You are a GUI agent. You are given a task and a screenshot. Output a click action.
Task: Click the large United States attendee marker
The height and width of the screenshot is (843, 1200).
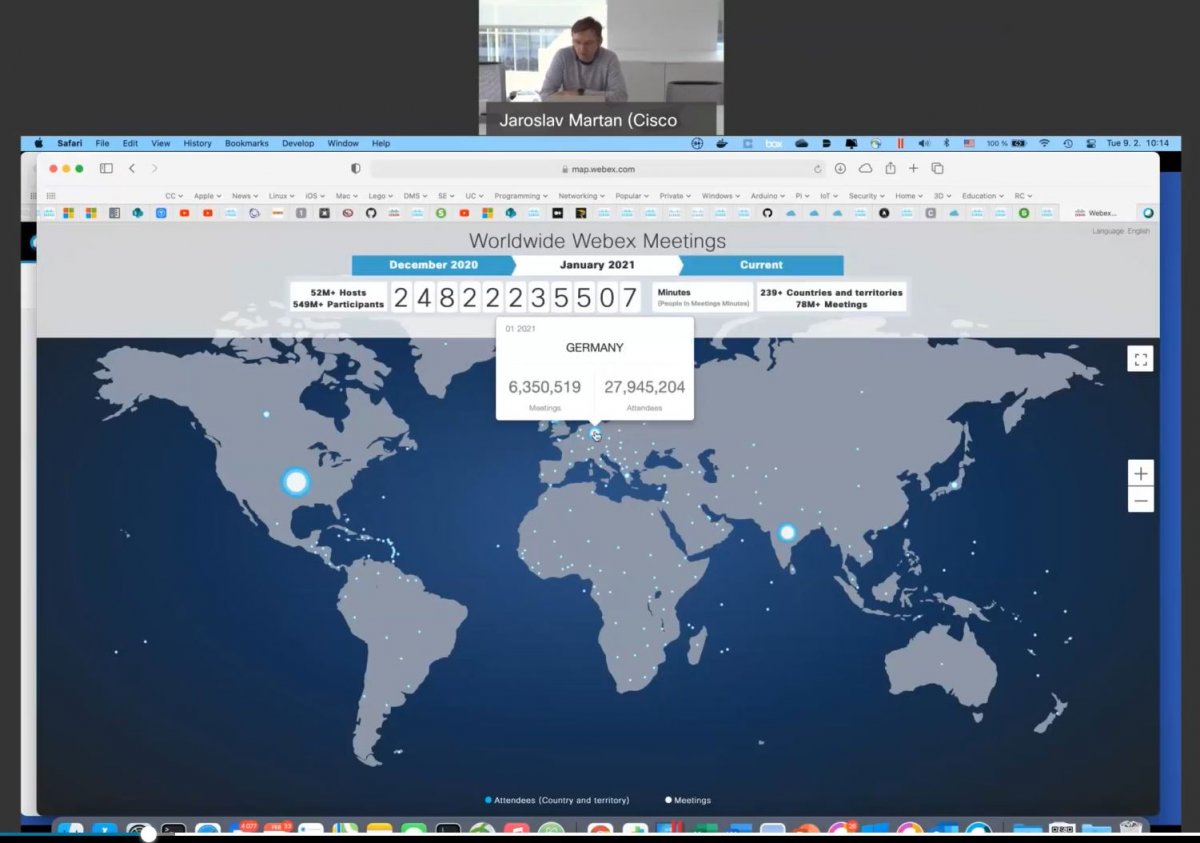(296, 482)
